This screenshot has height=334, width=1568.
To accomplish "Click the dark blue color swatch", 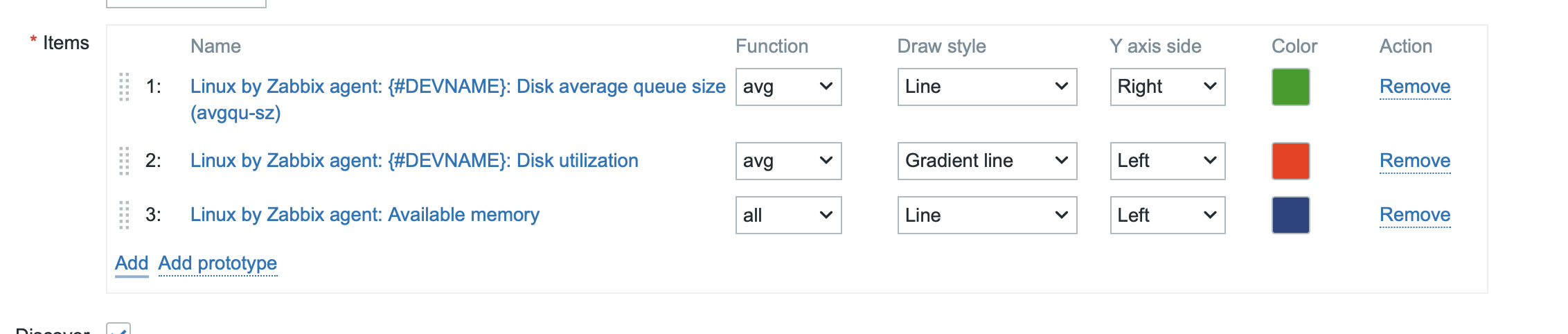I will click(x=1290, y=215).
